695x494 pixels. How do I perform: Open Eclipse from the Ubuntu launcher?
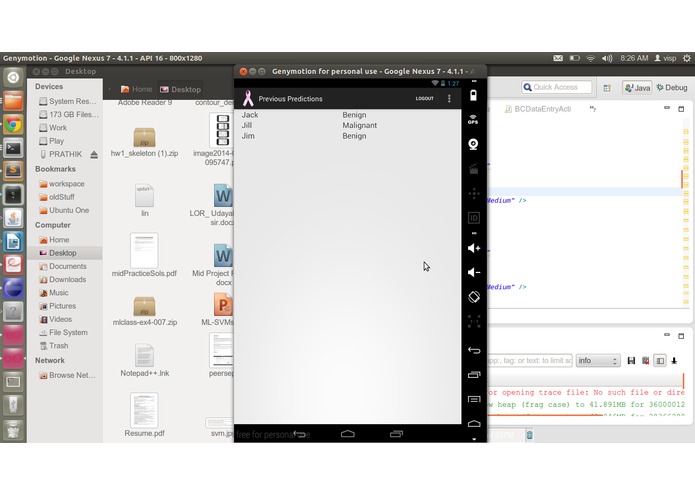tap(13, 288)
